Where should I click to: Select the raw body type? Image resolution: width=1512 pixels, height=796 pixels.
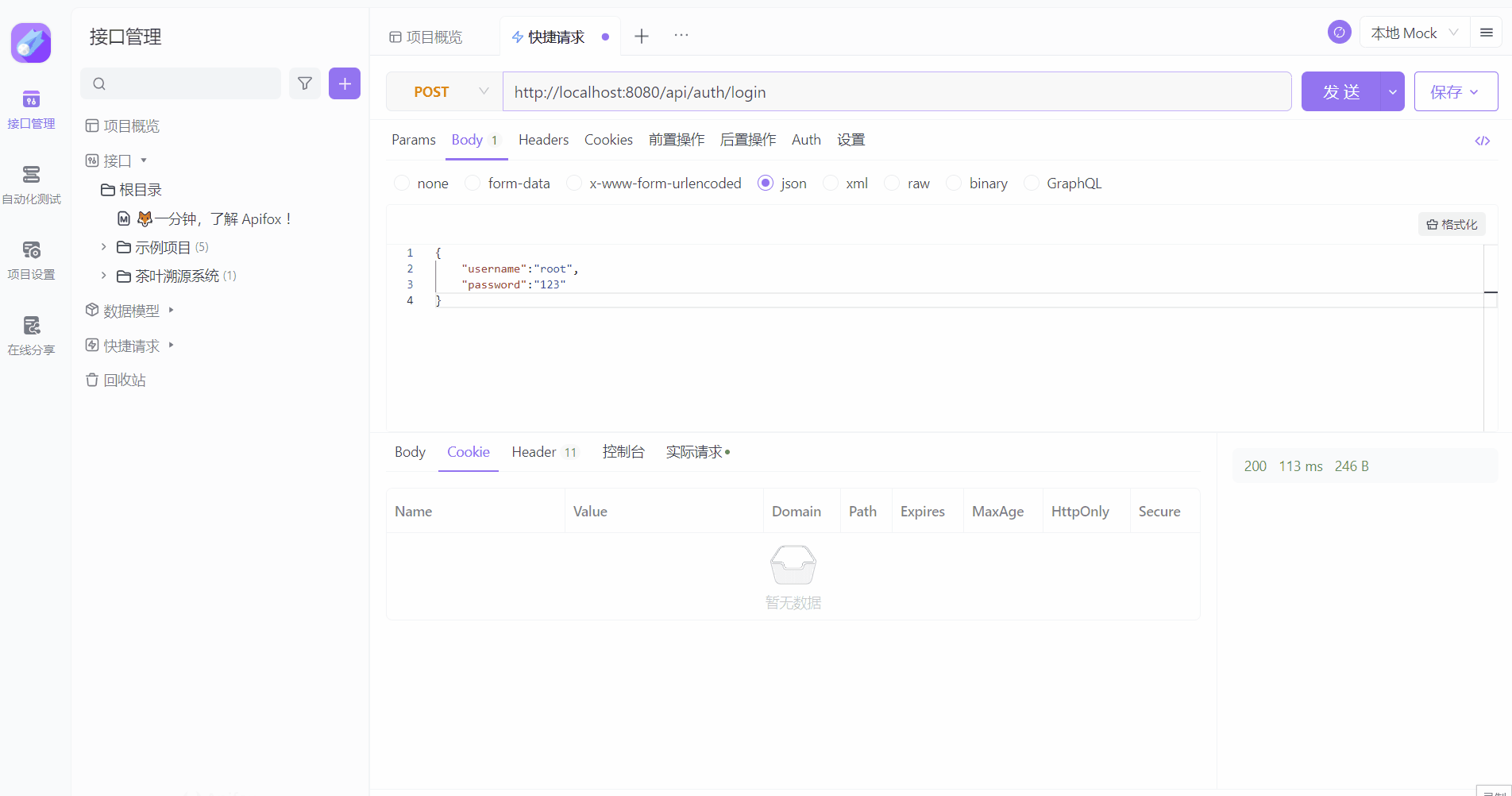point(893,184)
